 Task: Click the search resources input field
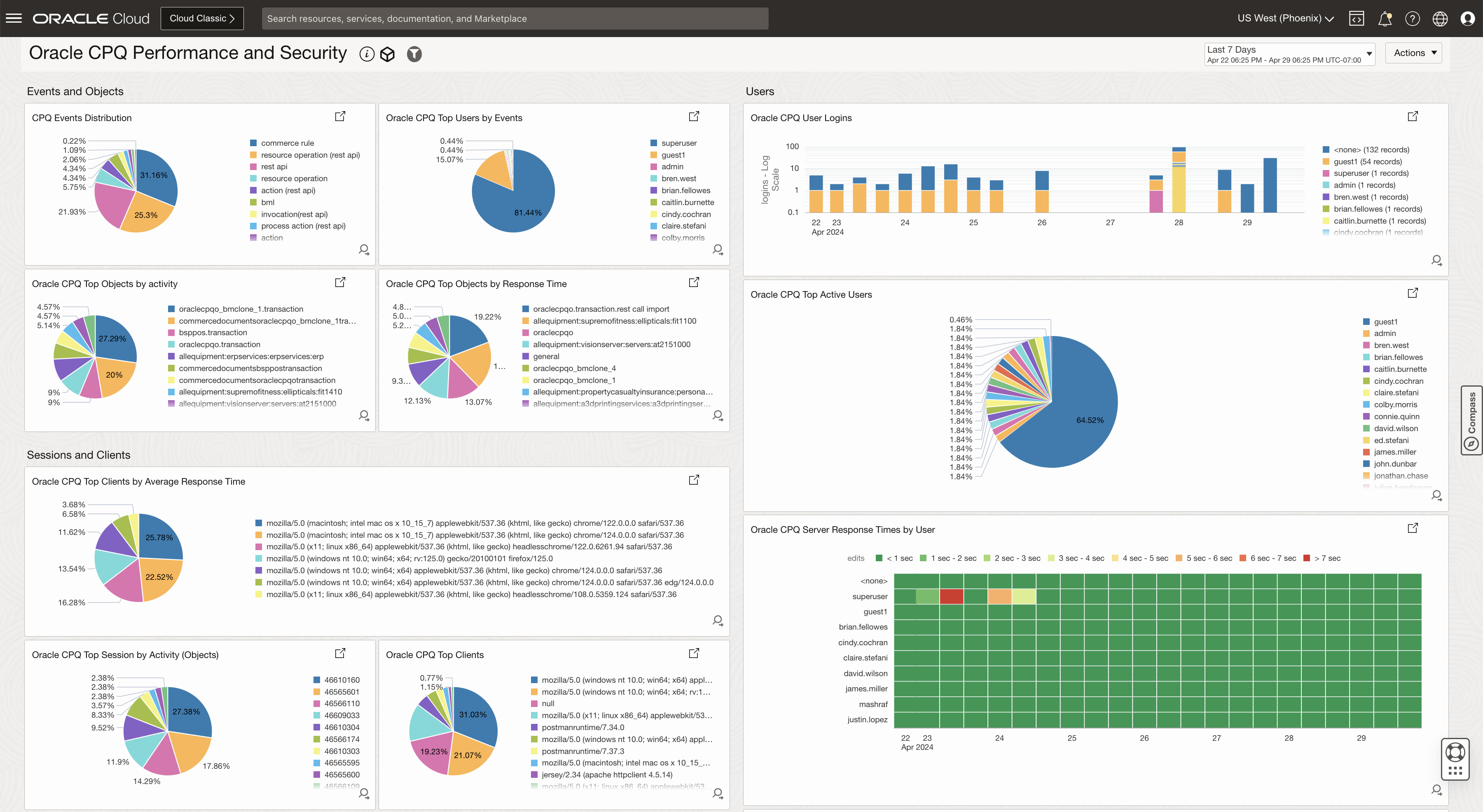[515, 19]
